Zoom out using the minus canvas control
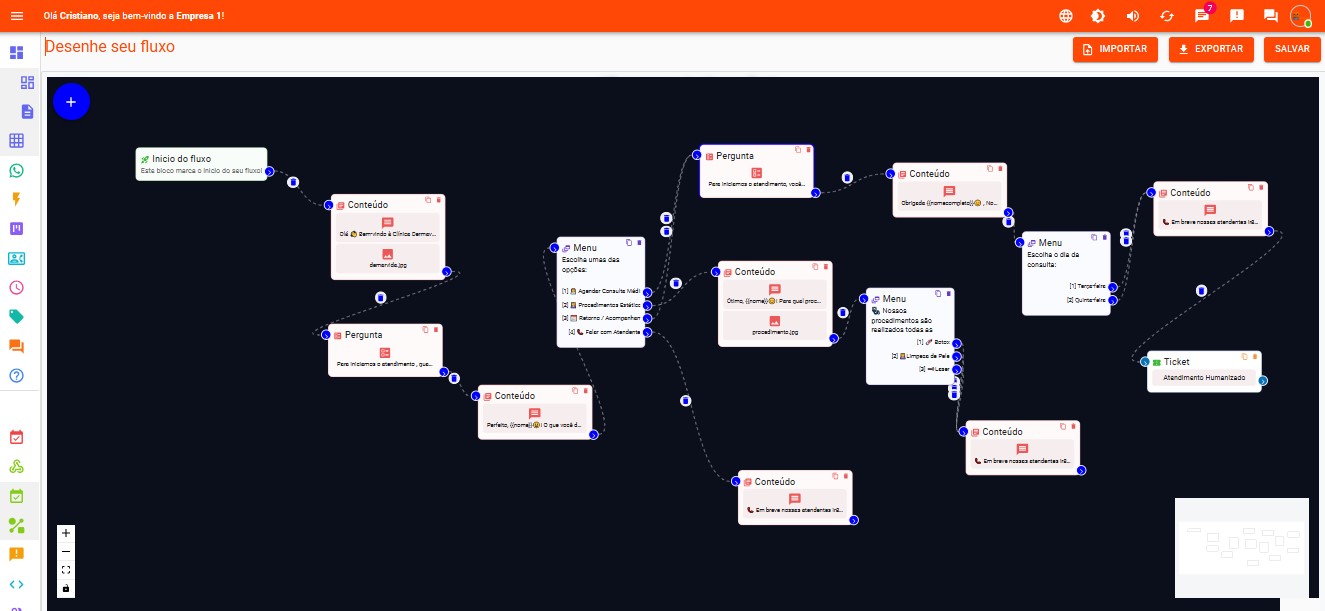The width and height of the screenshot is (1325, 611). tap(66, 550)
